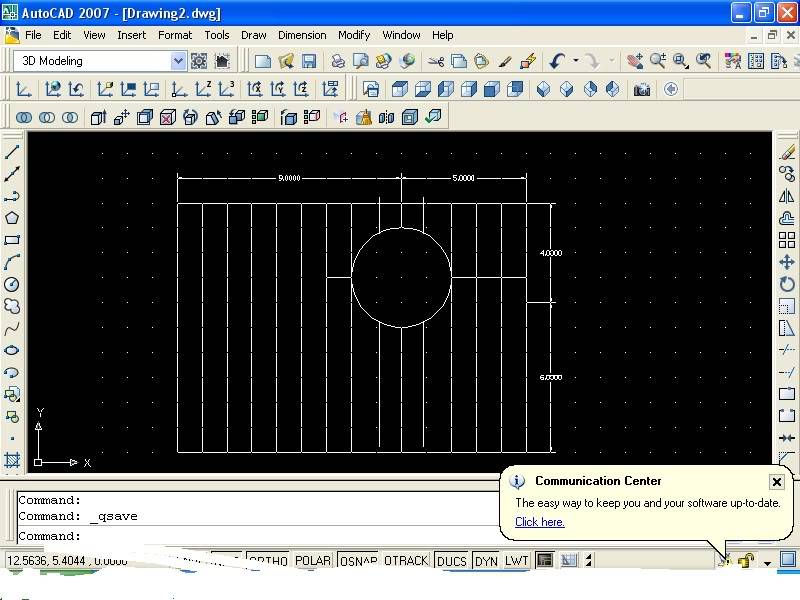Click the Array modify tool
Screen dimensions: 800x600
(x=787, y=240)
